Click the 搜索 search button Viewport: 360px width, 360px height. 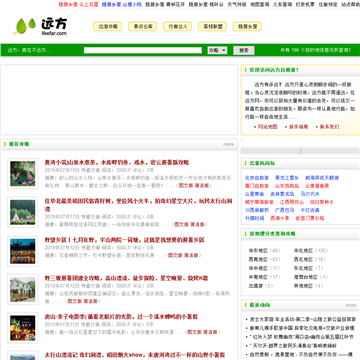[x=244, y=50]
